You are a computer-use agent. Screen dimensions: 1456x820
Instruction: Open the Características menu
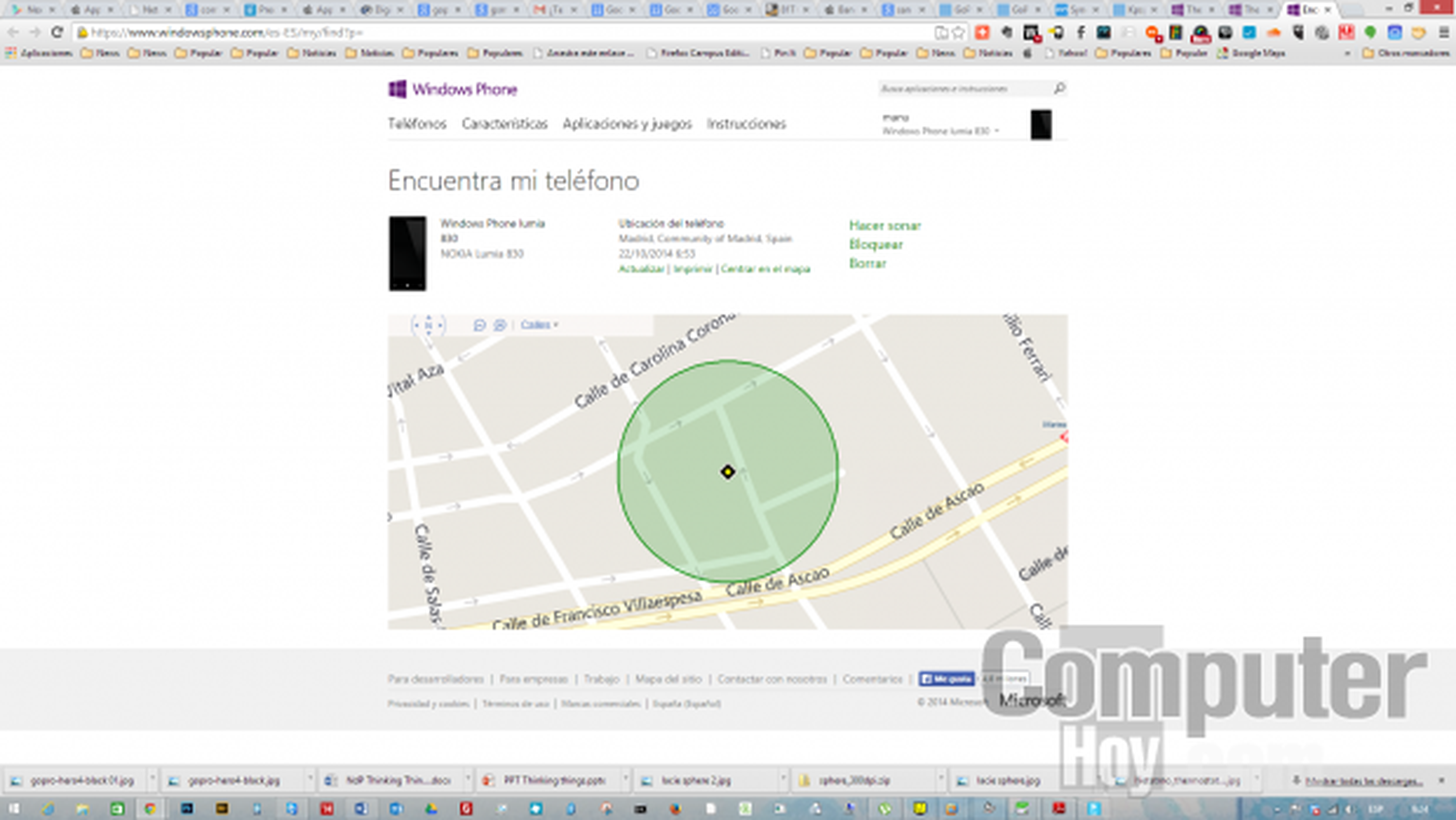pyautogui.click(x=505, y=124)
